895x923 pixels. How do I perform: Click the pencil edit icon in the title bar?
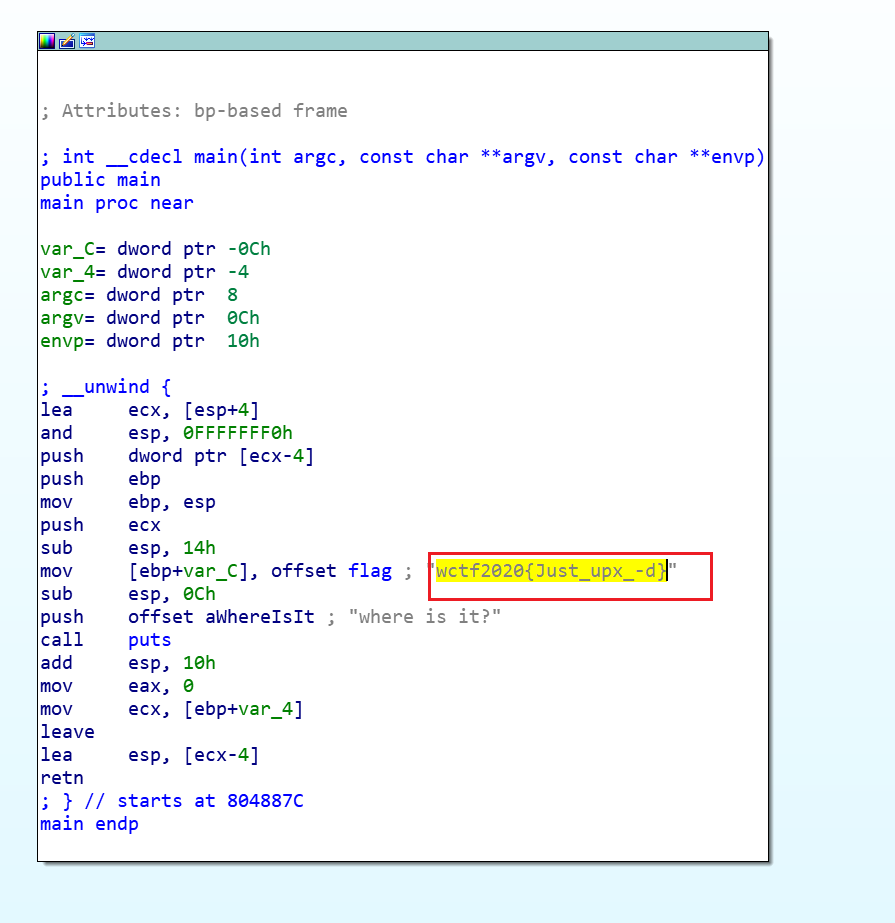point(66,41)
